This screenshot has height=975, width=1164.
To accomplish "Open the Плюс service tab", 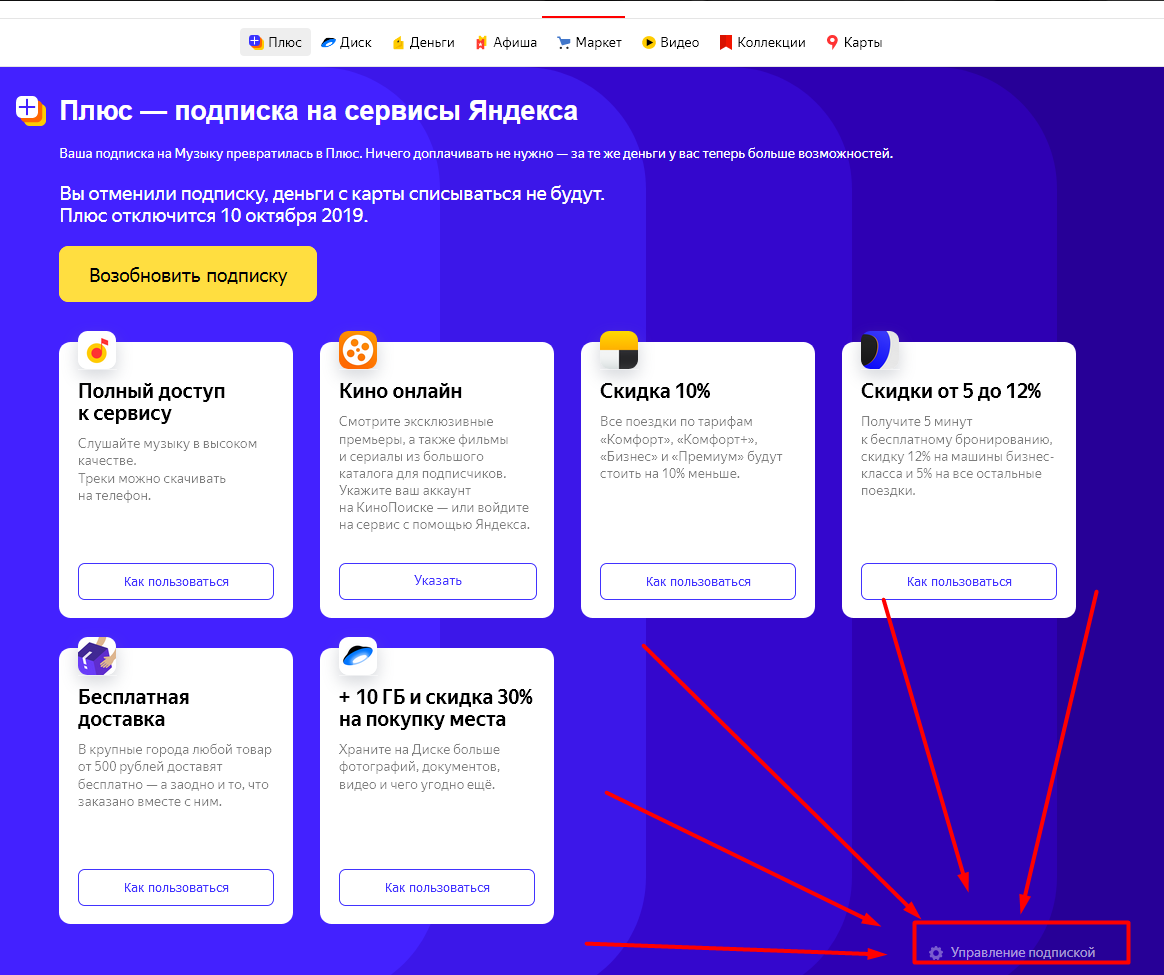I will pyautogui.click(x=275, y=42).
